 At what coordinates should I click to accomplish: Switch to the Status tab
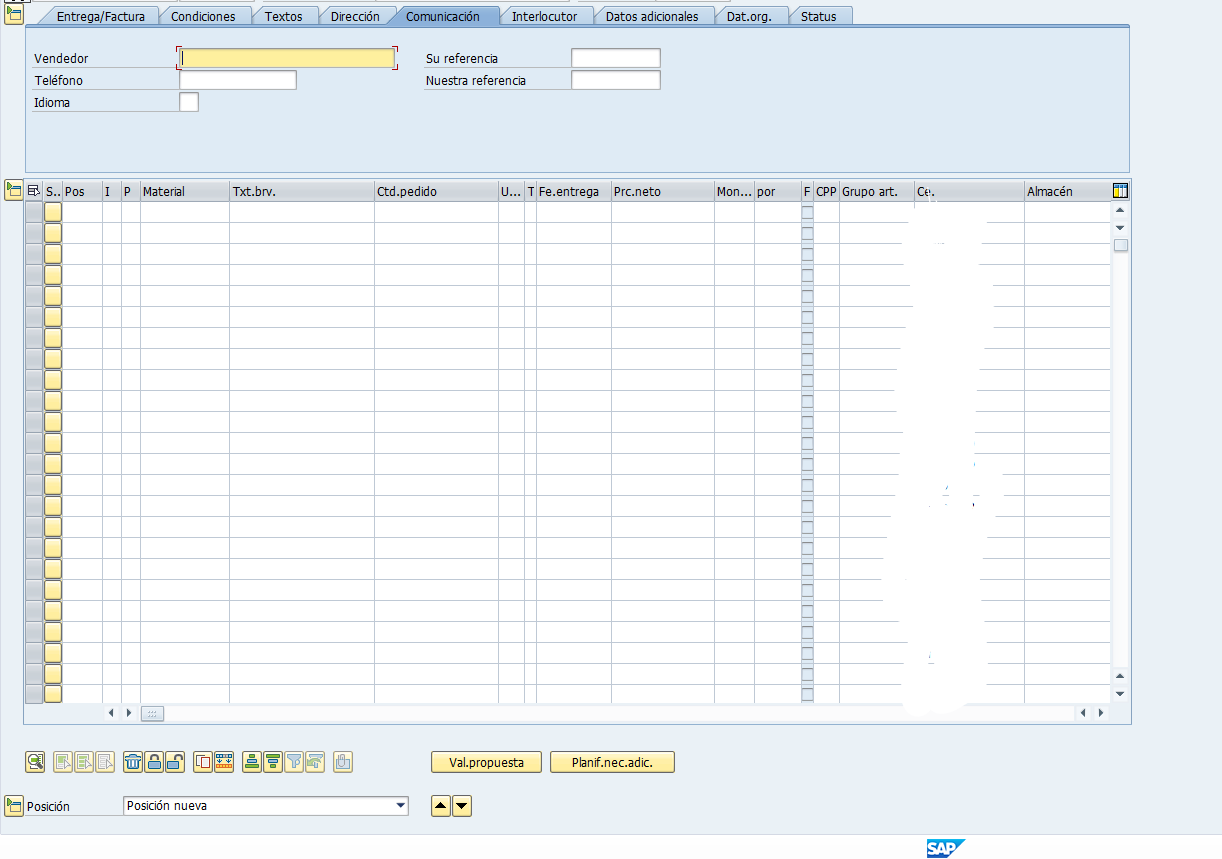[819, 16]
